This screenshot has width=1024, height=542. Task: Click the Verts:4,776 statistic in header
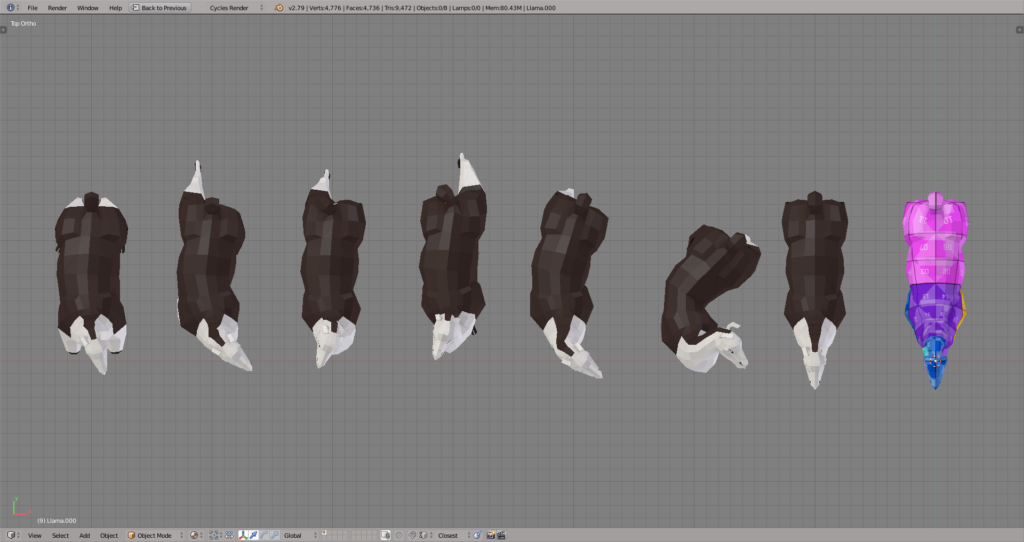tap(324, 8)
